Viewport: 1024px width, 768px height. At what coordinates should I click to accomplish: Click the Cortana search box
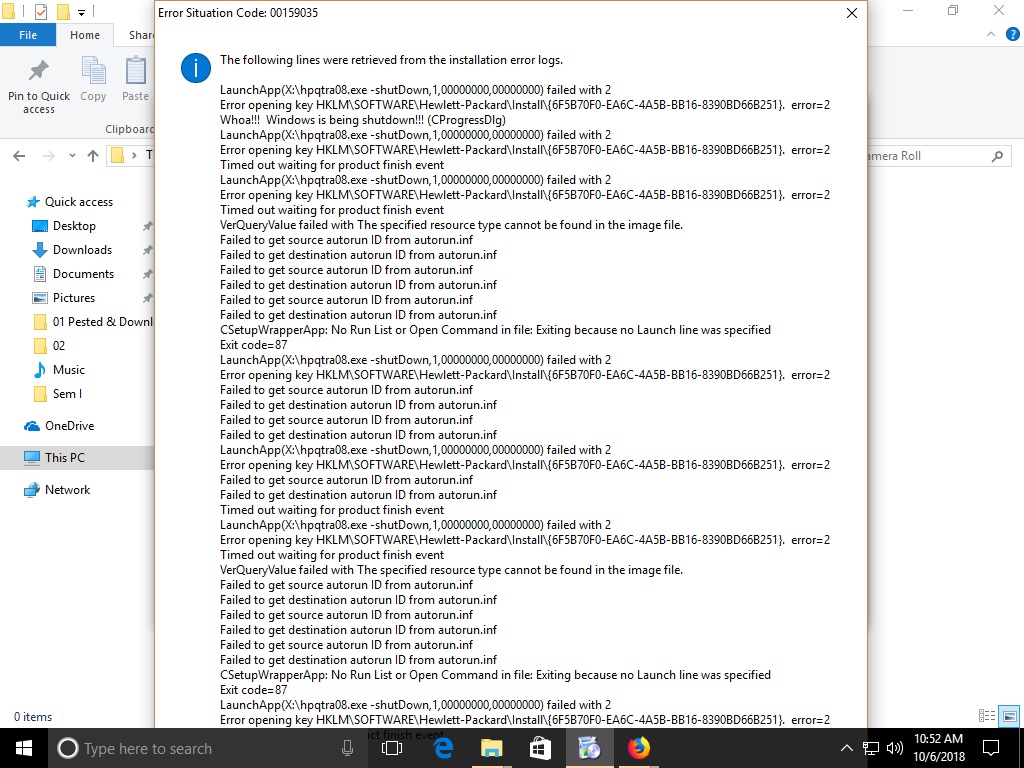click(x=206, y=748)
